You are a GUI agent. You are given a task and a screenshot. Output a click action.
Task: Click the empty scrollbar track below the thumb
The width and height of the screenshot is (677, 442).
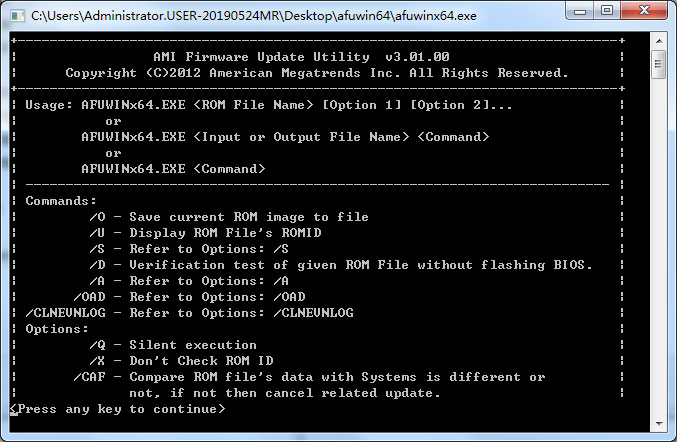[658, 250]
